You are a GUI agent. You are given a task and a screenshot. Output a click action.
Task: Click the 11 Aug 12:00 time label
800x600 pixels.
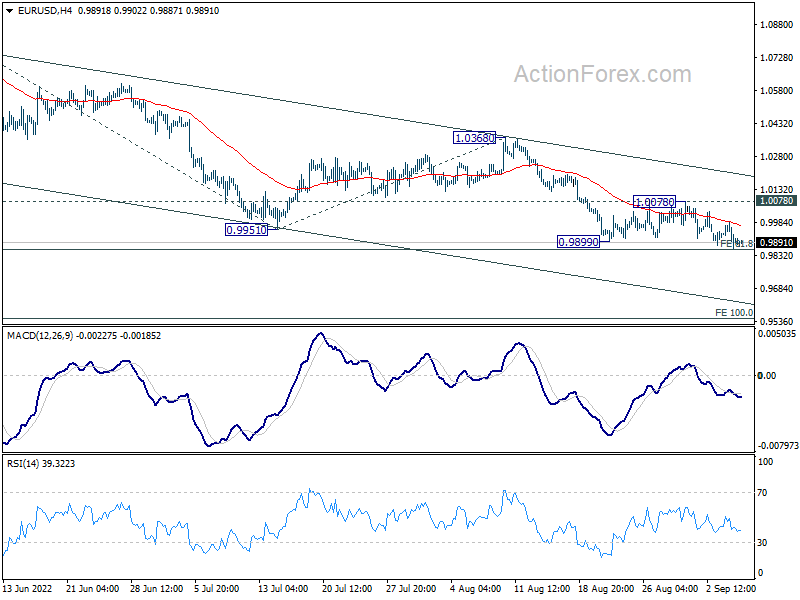point(541,589)
